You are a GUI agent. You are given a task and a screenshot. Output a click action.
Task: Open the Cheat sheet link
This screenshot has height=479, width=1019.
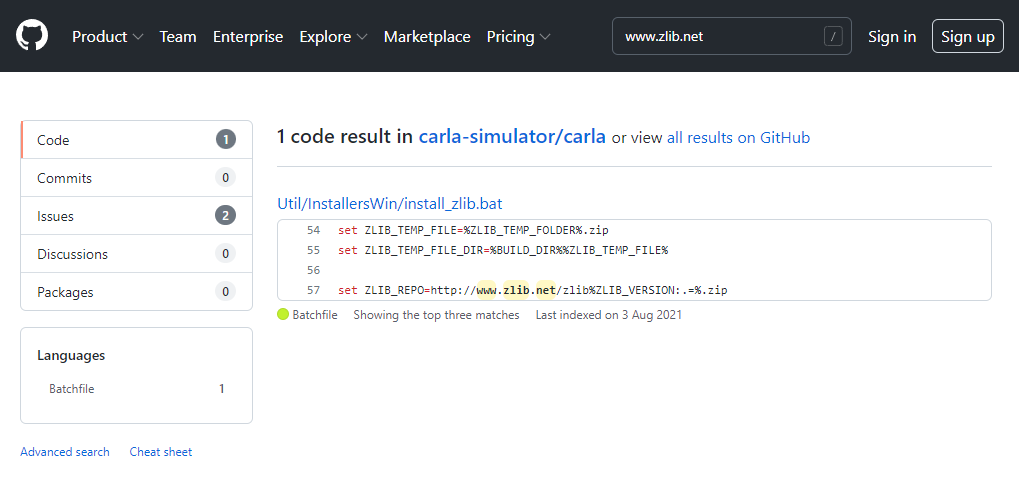pos(161,452)
